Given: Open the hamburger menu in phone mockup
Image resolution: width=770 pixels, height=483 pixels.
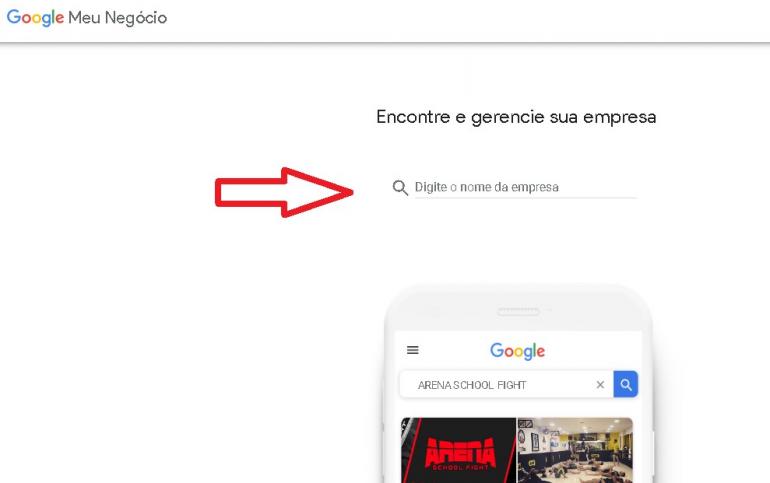Looking at the screenshot, I should pyautogui.click(x=412, y=350).
